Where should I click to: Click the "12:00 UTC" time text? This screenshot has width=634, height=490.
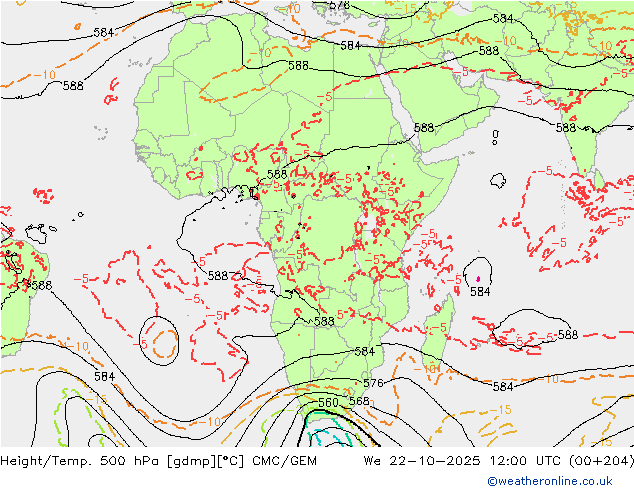[x=525, y=461]
